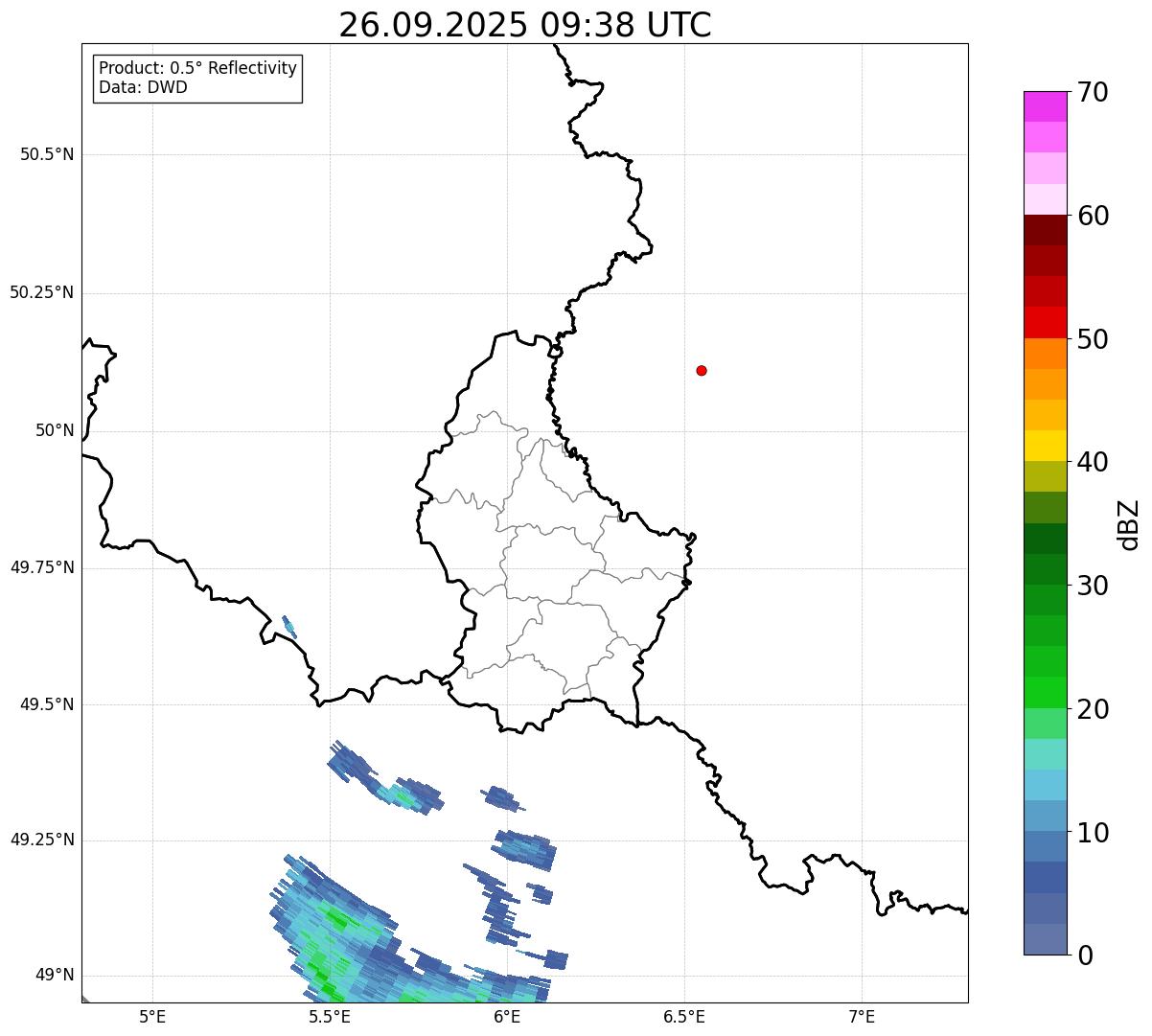
Task: Click the 6°E longitude label
Action: 507,1016
